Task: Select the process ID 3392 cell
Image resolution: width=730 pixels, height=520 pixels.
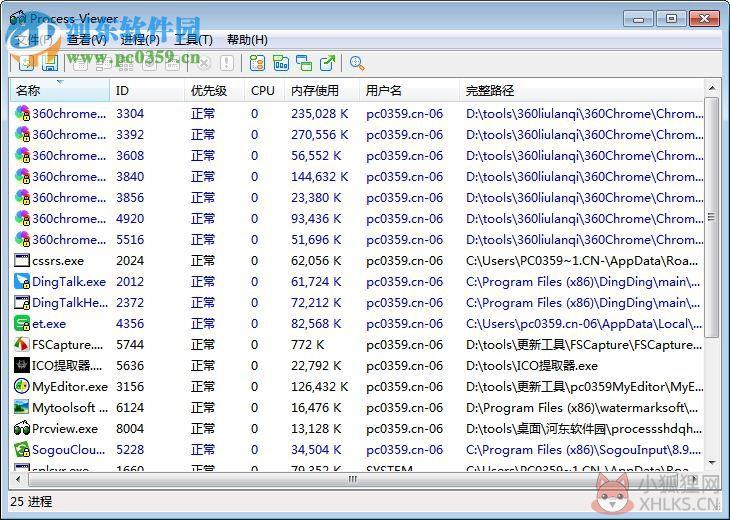Action: pos(130,135)
